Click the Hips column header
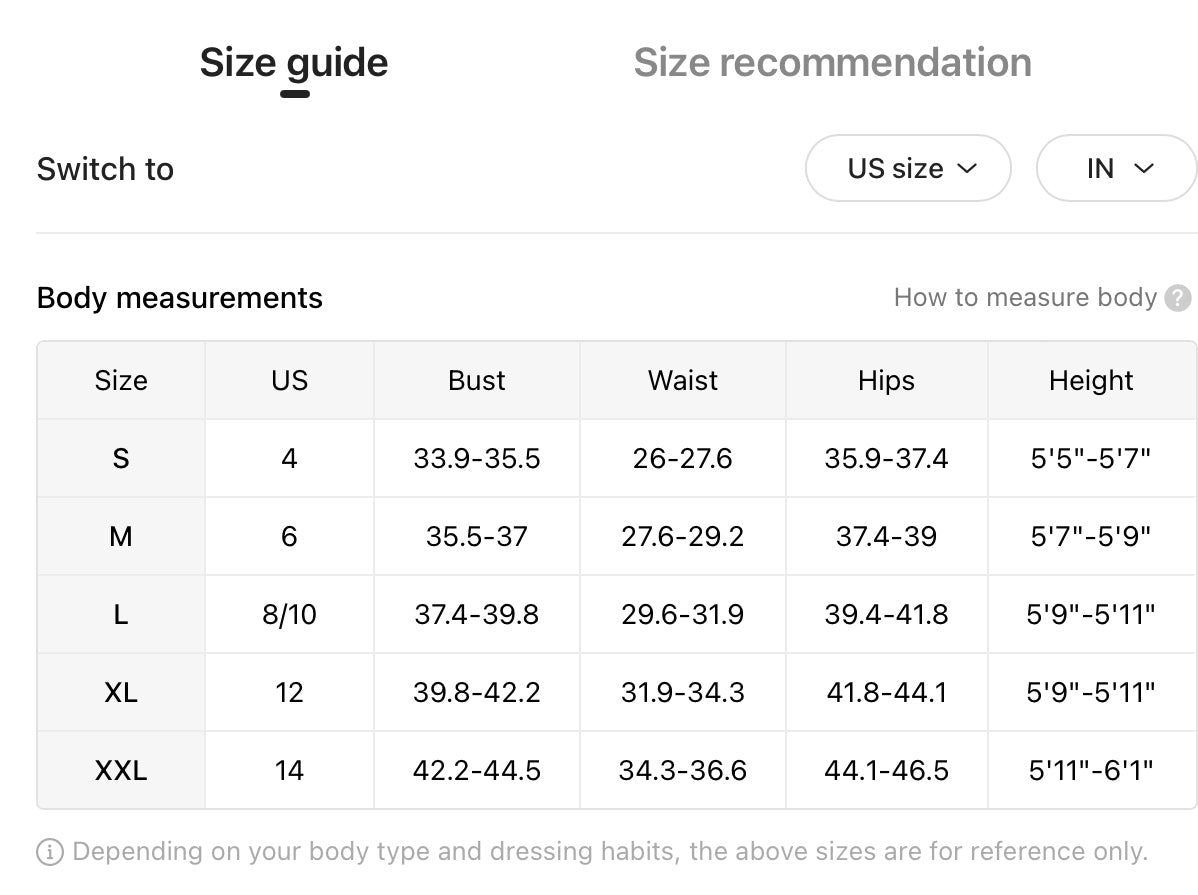The image size is (1198, 895). (x=886, y=381)
